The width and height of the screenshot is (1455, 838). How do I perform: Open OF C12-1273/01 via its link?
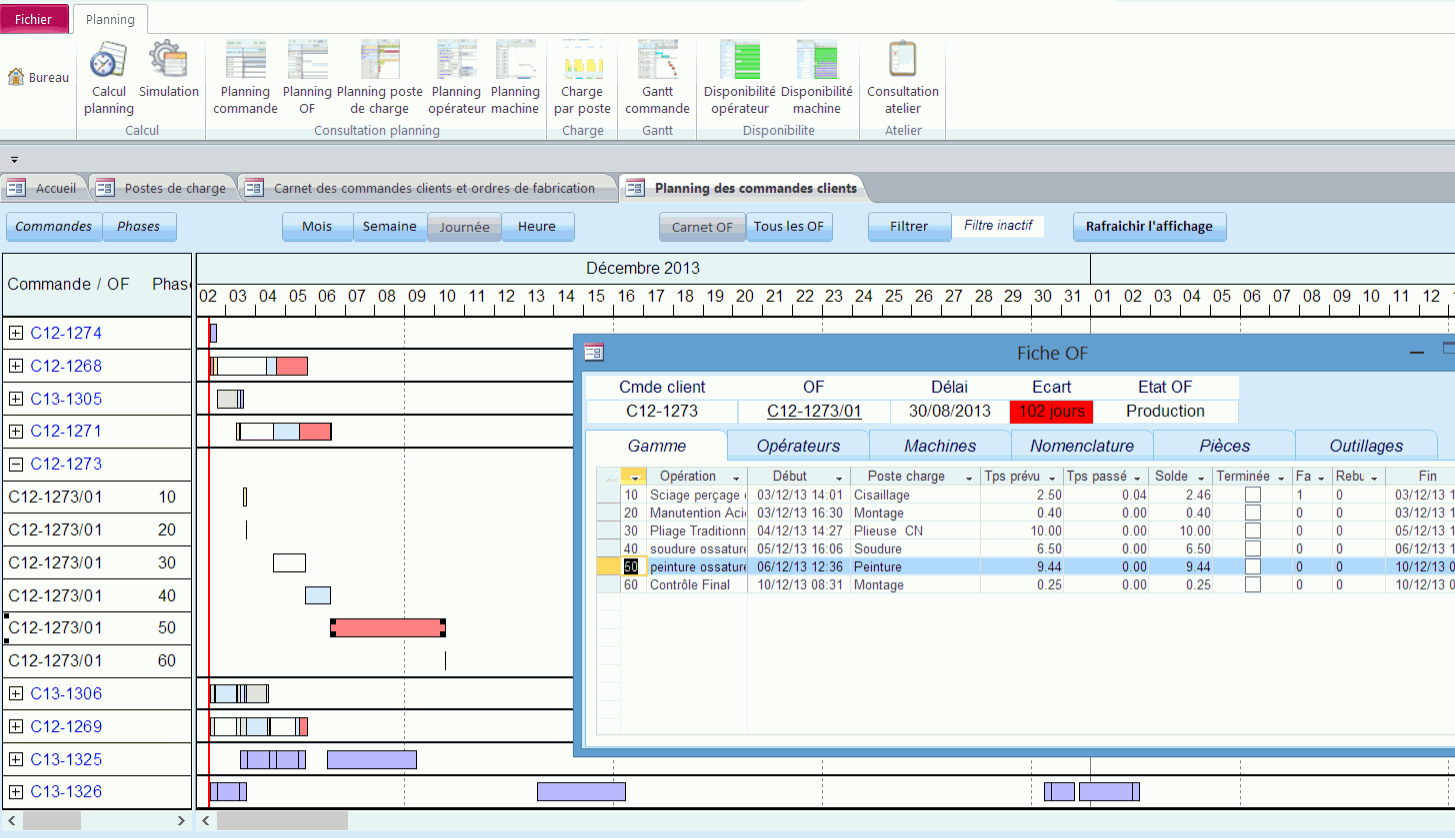pos(812,411)
